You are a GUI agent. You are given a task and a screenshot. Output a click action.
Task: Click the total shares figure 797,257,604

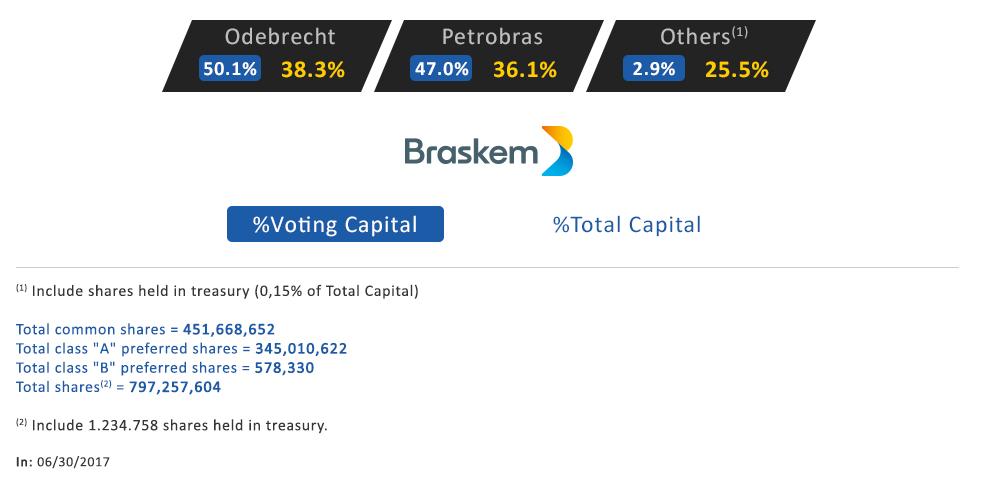point(175,387)
